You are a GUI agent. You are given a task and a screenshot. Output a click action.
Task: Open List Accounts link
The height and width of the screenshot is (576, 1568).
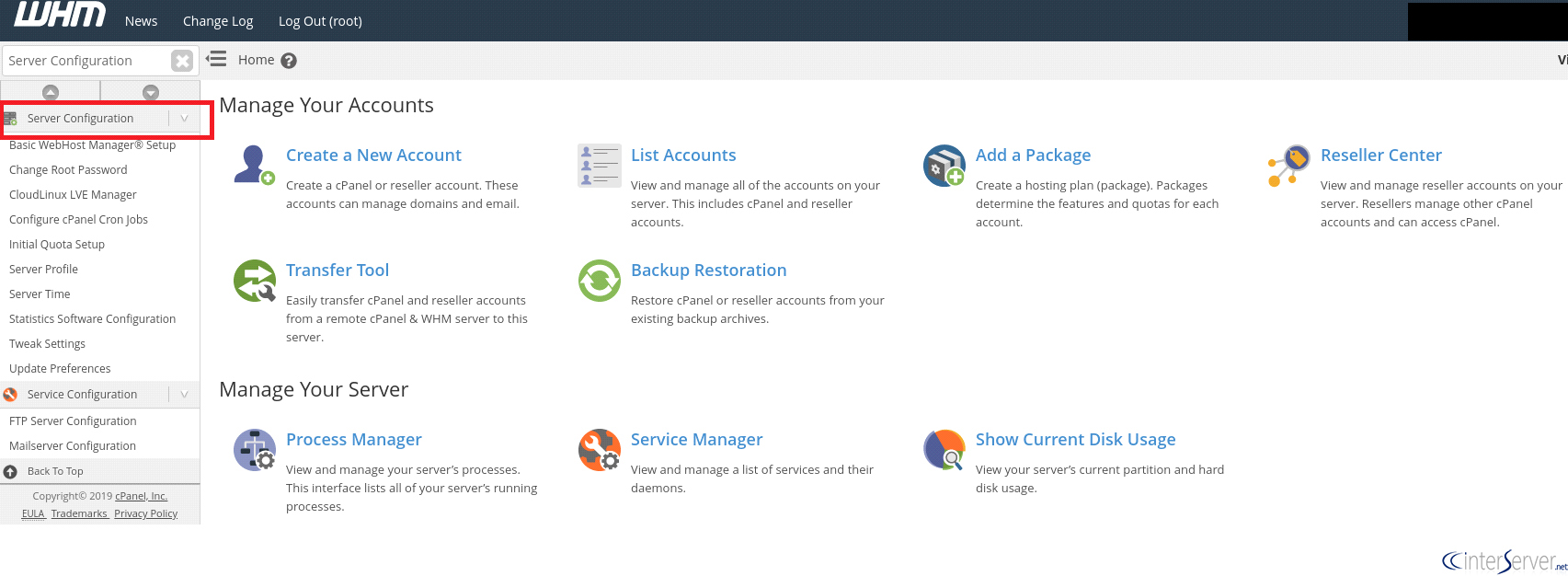[683, 156]
